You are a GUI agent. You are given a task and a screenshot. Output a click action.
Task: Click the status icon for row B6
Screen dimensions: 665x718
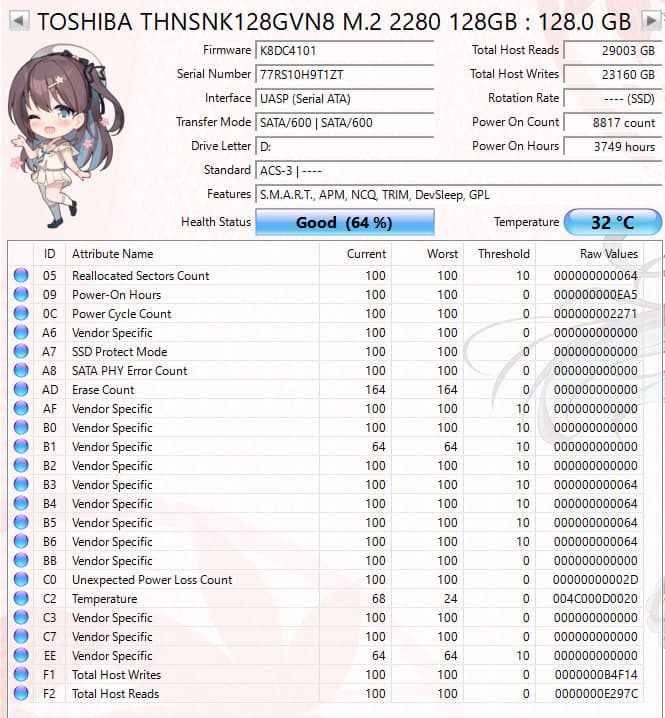21,541
